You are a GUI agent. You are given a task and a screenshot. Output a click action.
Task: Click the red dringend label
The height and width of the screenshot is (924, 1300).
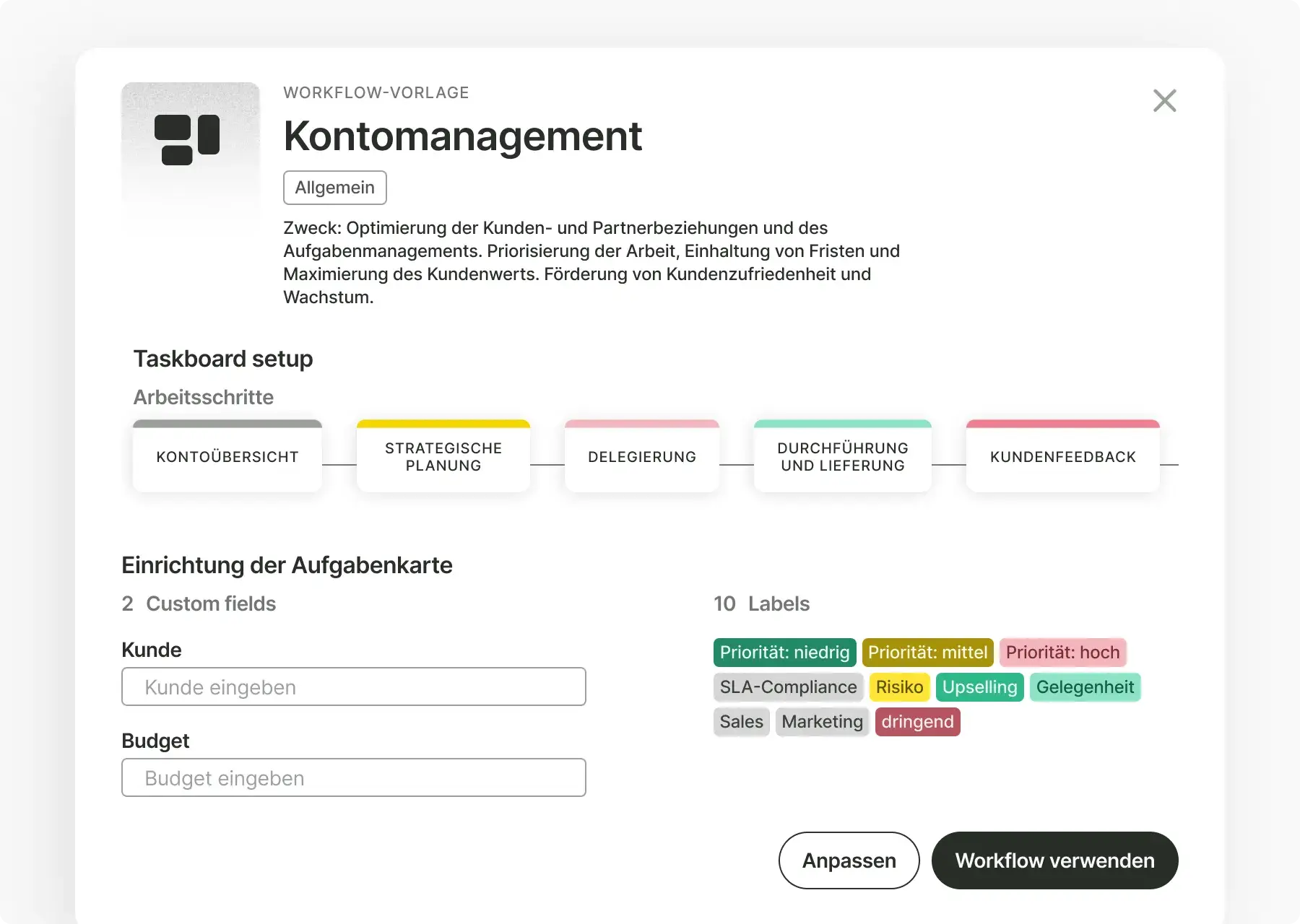(x=917, y=722)
